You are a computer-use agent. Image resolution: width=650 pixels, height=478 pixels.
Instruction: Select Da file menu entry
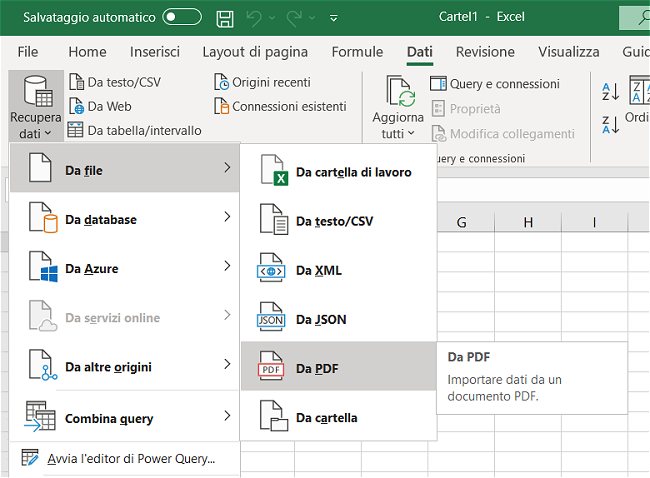[x=124, y=168]
